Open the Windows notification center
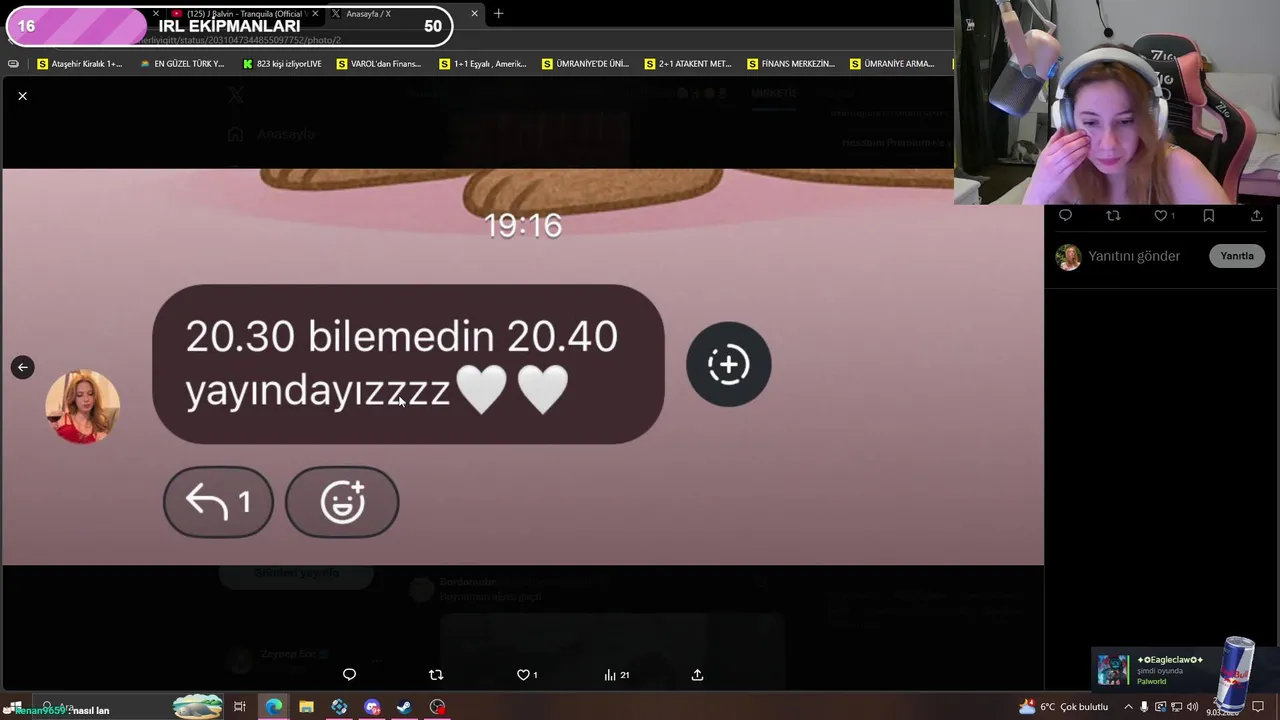1280x720 pixels. (x=1258, y=707)
